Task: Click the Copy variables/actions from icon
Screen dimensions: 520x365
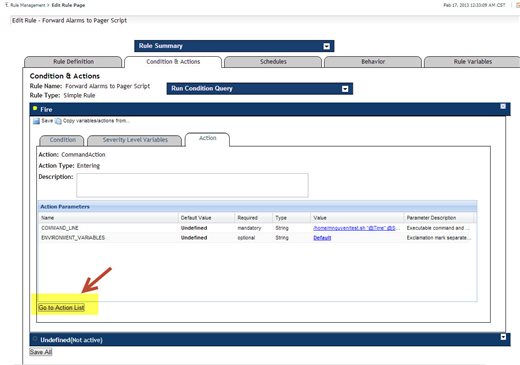Action: tap(58, 121)
